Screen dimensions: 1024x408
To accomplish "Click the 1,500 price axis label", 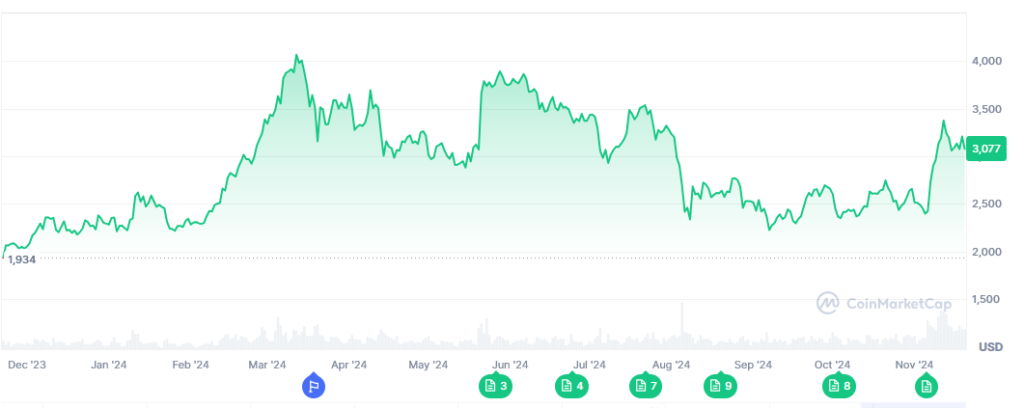I will coord(985,299).
